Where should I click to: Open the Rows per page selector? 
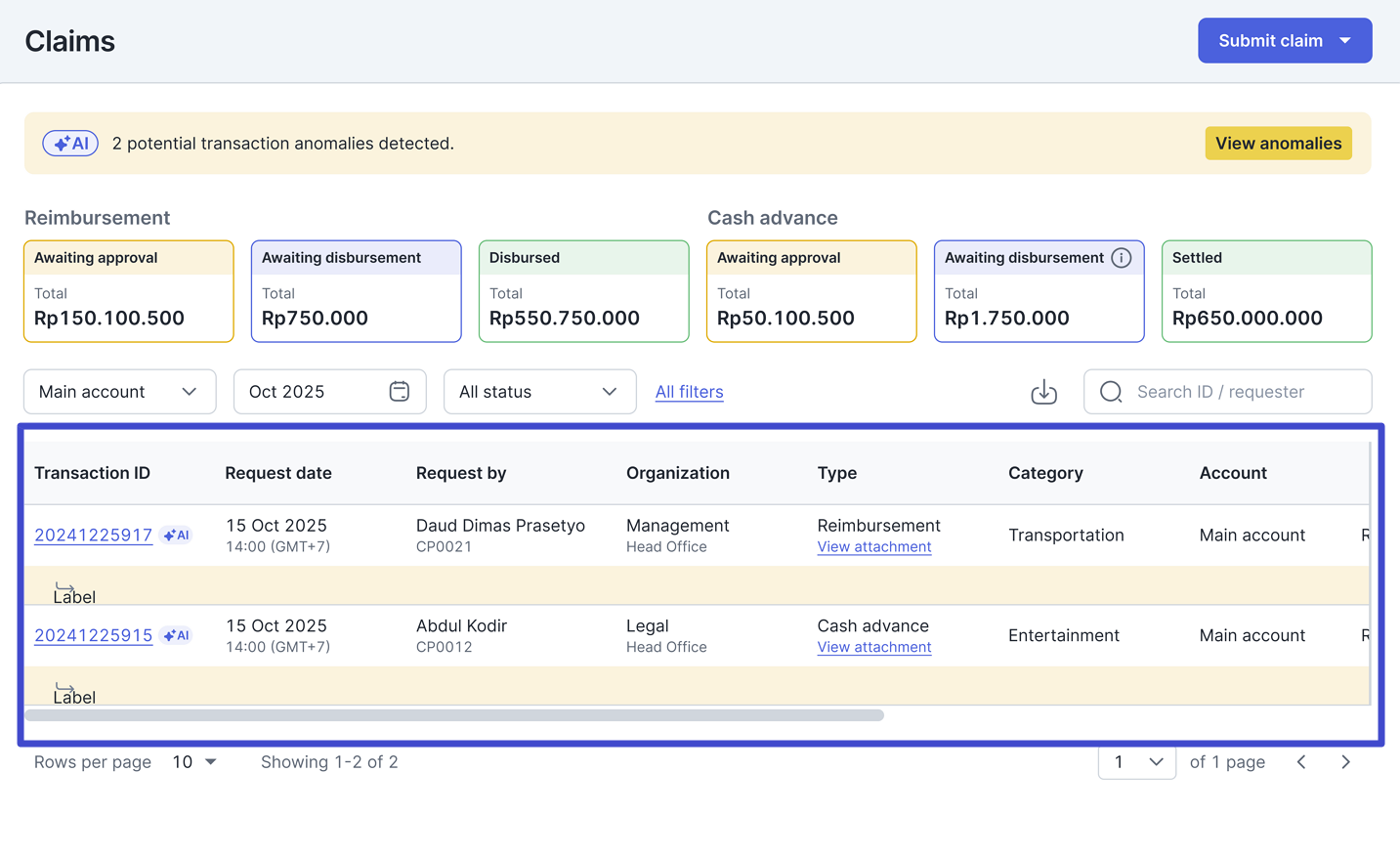coord(194,762)
